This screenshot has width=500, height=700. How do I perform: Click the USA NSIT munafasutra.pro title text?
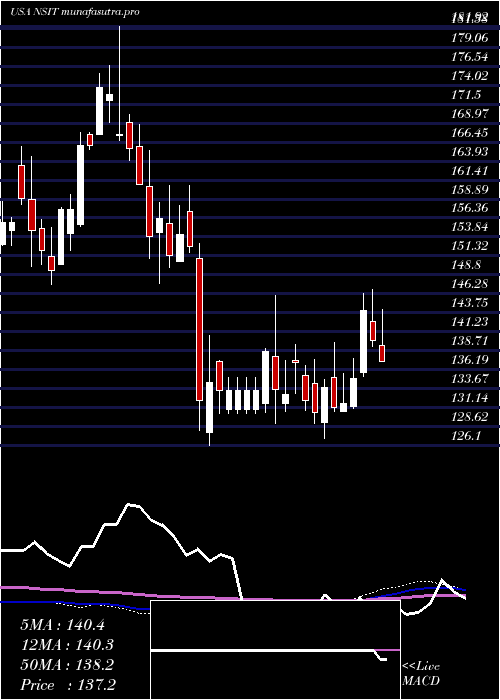(x=75, y=12)
